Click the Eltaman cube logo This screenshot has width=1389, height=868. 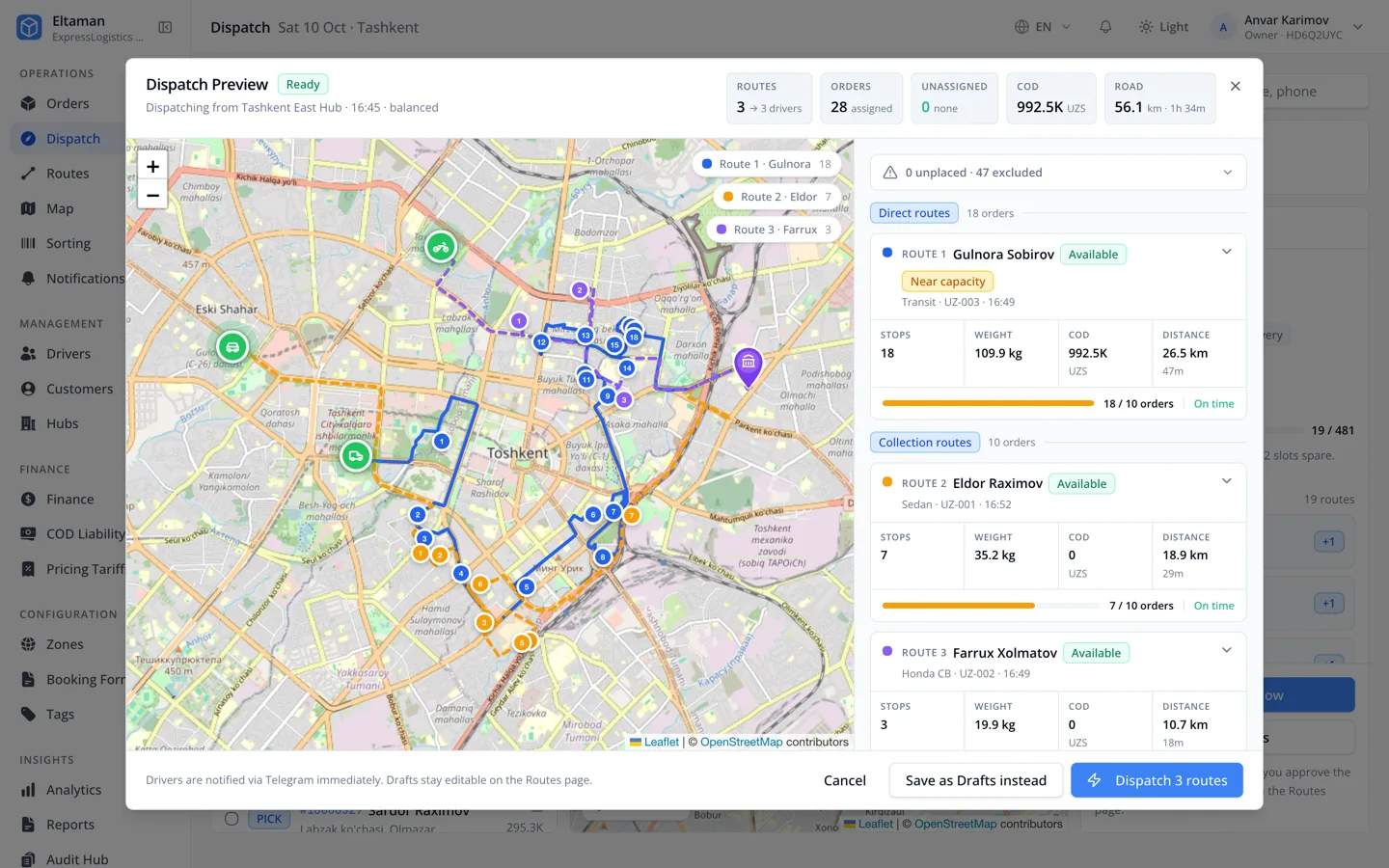[x=29, y=27]
